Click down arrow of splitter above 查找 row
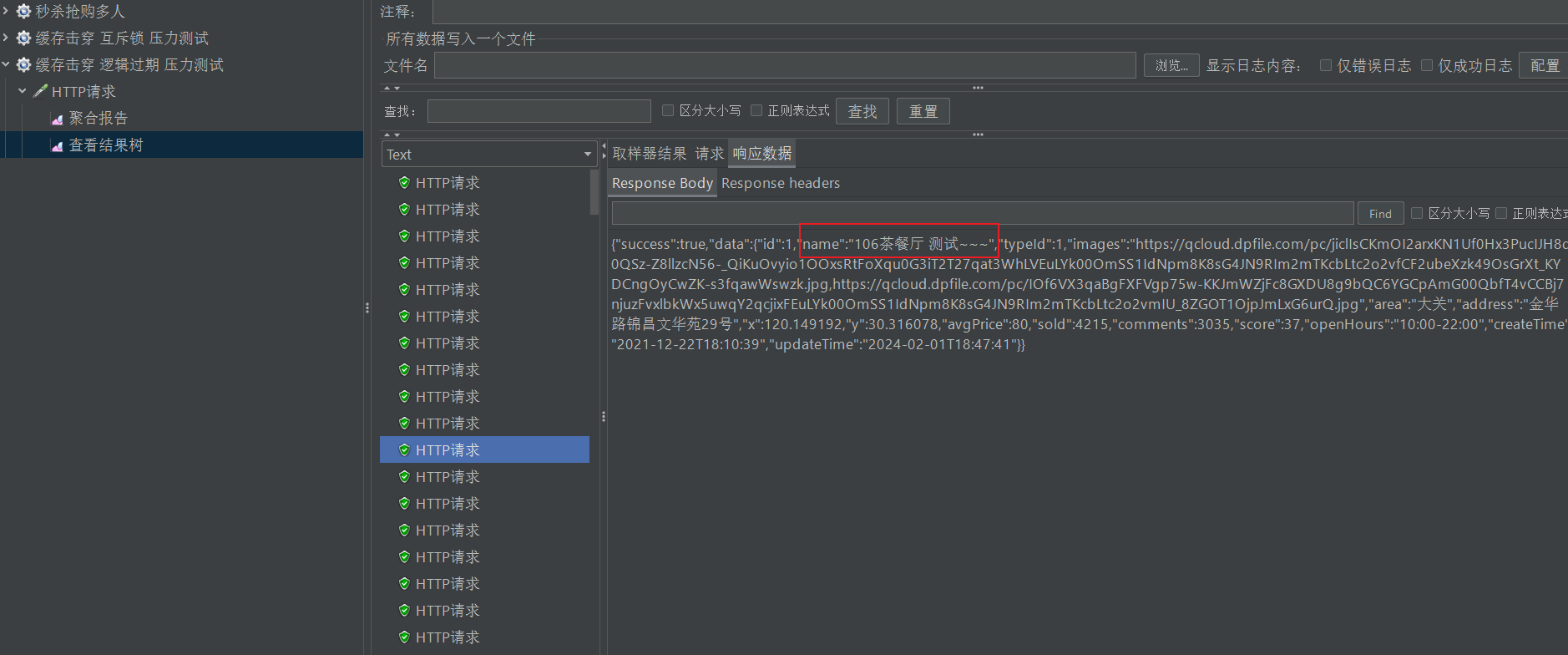The width and height of the screenshot is (1568, 655). tap(397, 88)
